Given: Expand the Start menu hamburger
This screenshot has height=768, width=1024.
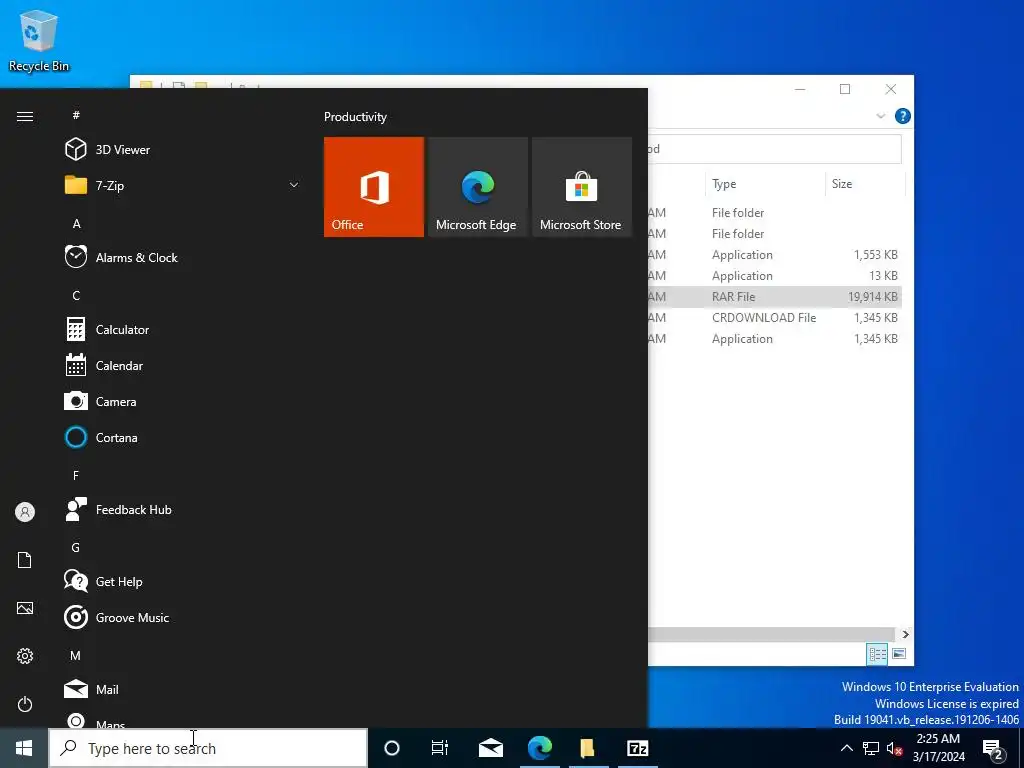Looking at the screenshot, I should [x=25, y=116].
